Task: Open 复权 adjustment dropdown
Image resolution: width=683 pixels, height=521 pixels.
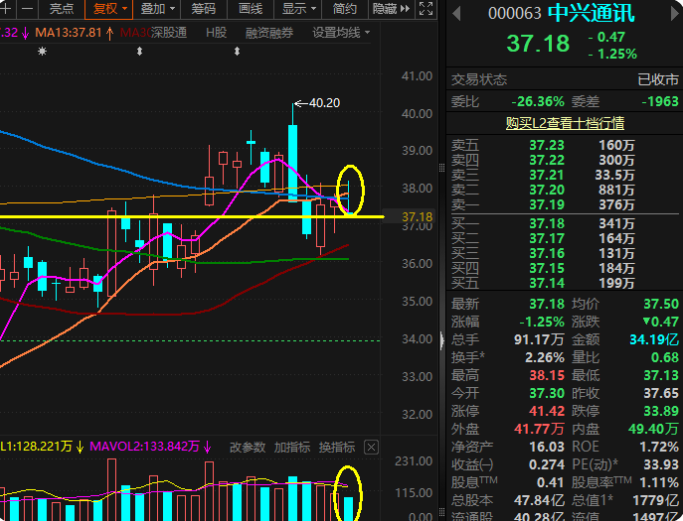Action: pos(109,9)
